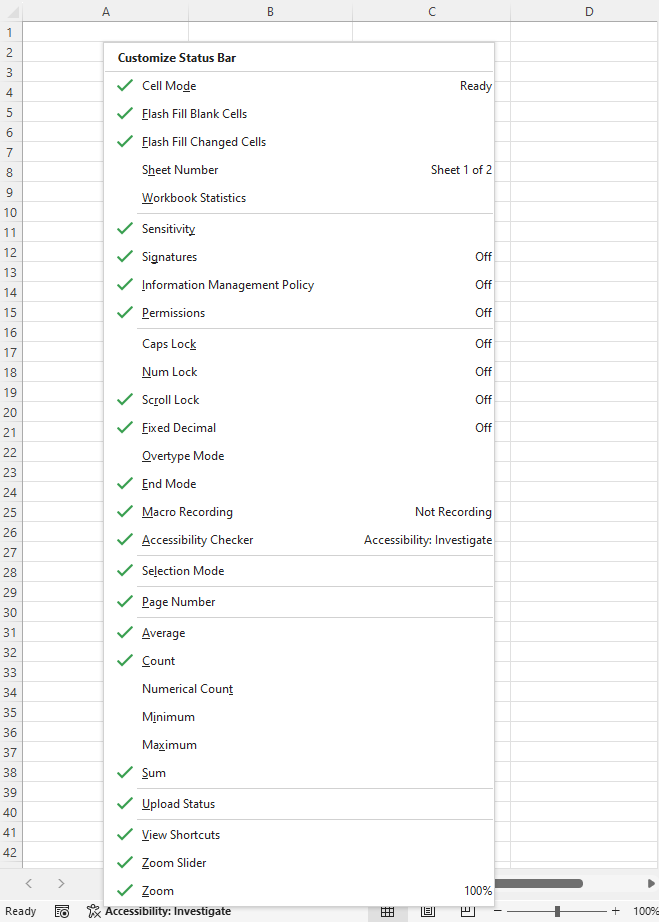659x922 pixels.
Task: Select column D header
Action: tap(589, 11)
